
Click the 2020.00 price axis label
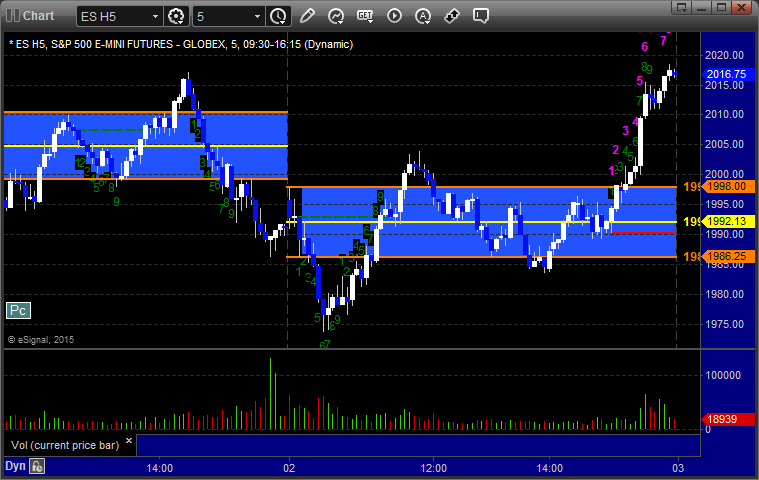tap(724, 55)
